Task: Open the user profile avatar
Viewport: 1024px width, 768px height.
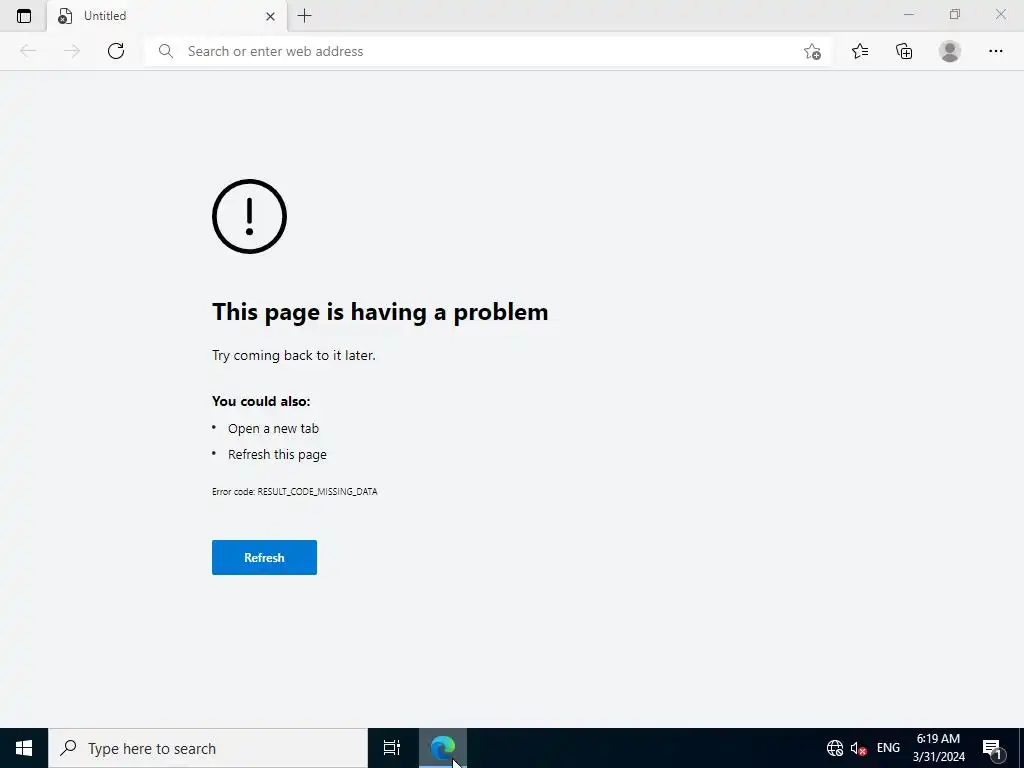Action: pos(950,51)
